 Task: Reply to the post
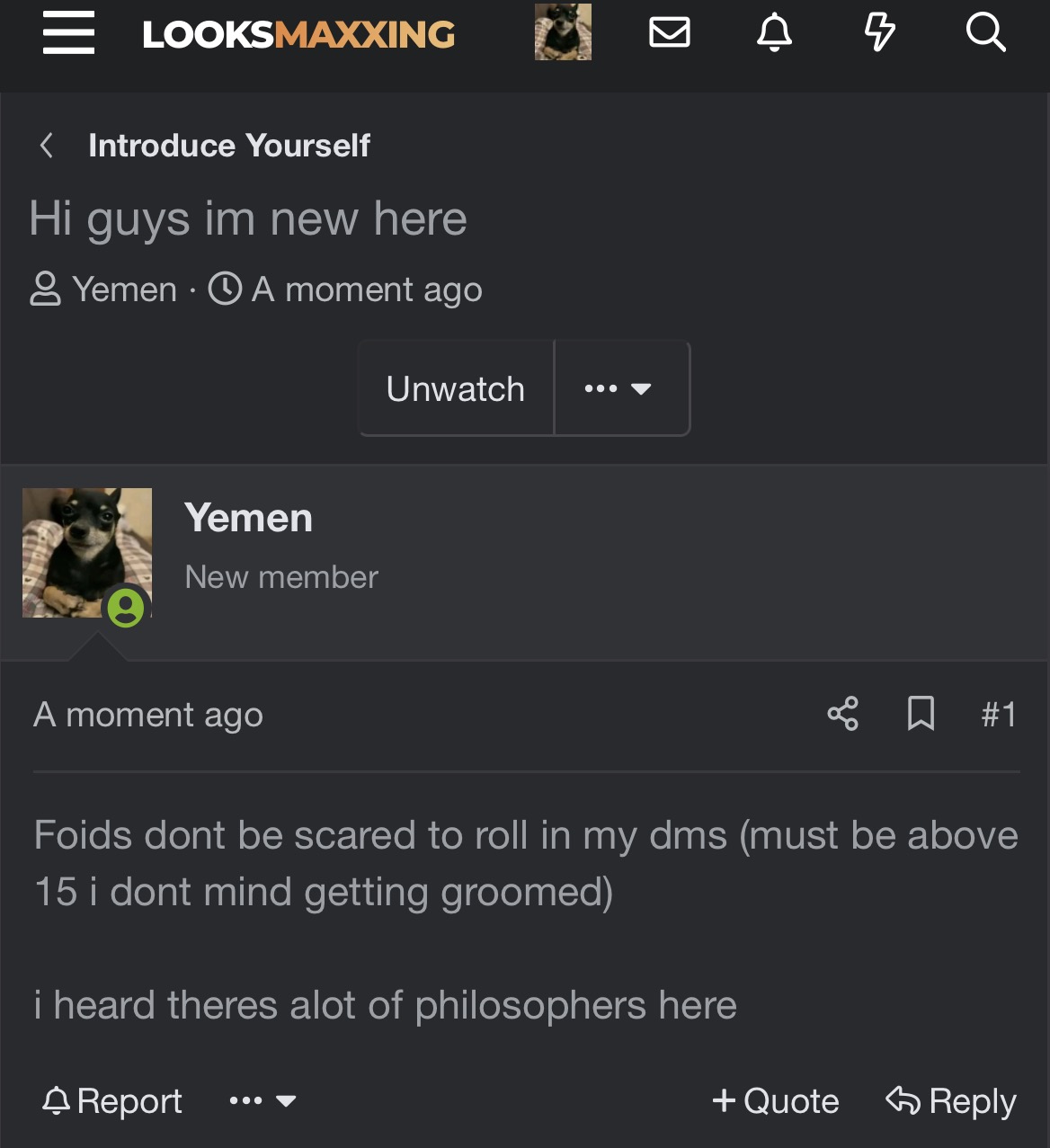pyautogui.click(x=951, y=1100)
